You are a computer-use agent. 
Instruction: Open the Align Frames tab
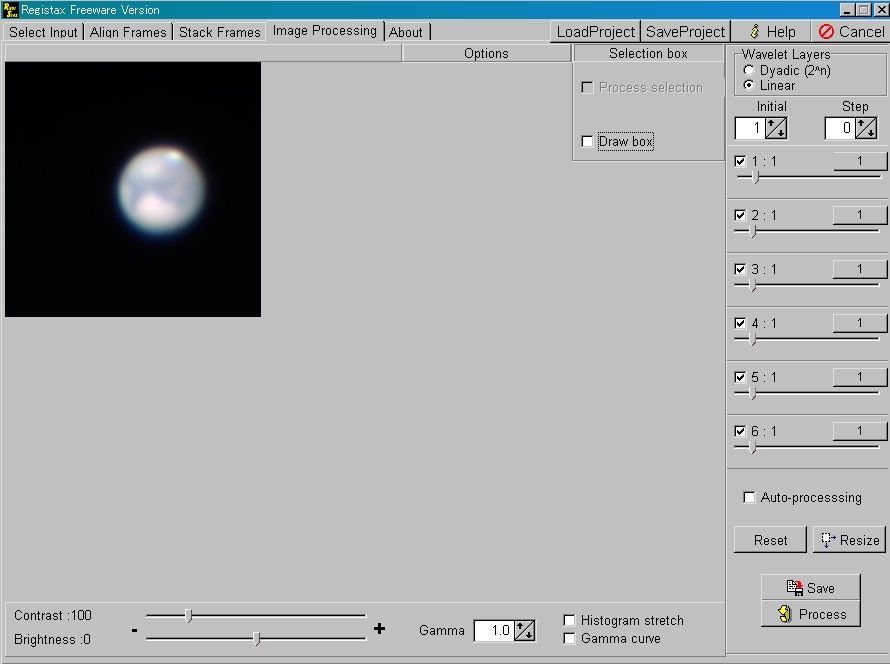128,32
